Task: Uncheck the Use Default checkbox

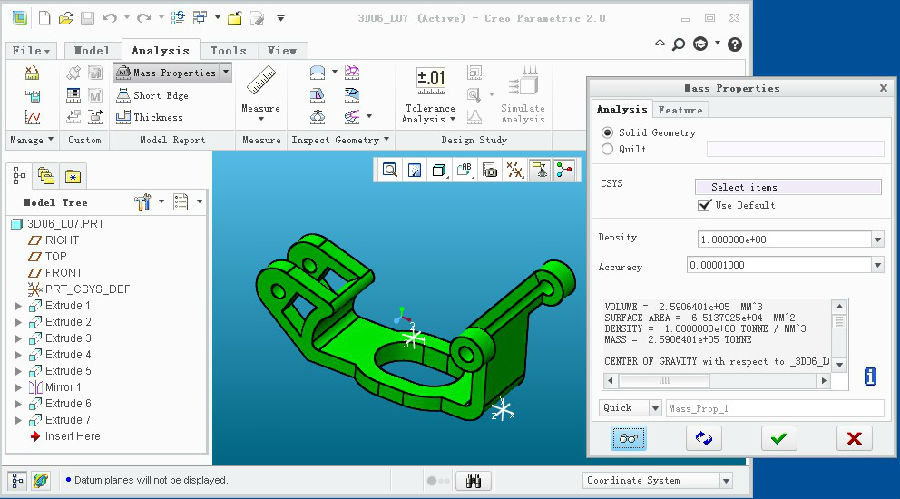Action: point(704,205)
